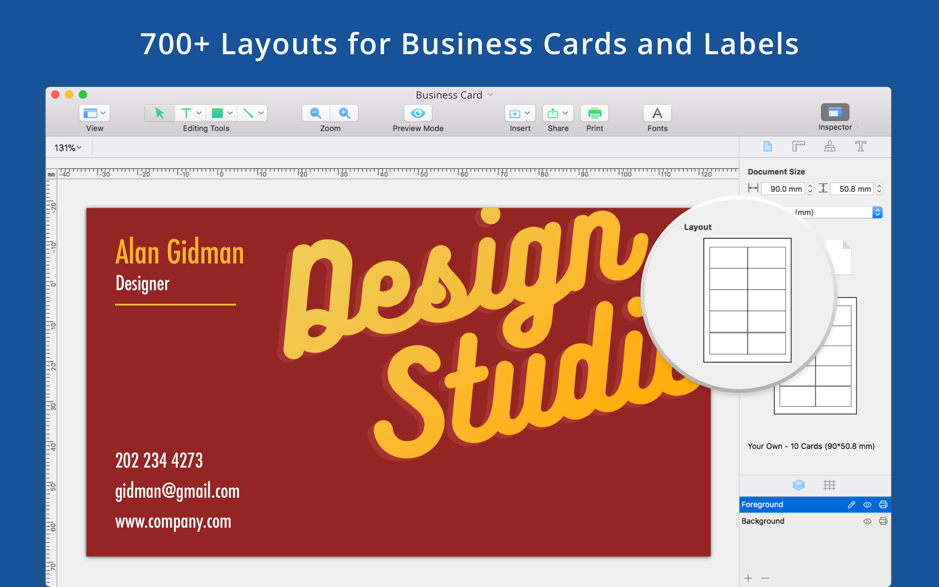Add a new layer with plus button
The width and height of the screenshot is (939, 587).
click(x=748, y=578)
